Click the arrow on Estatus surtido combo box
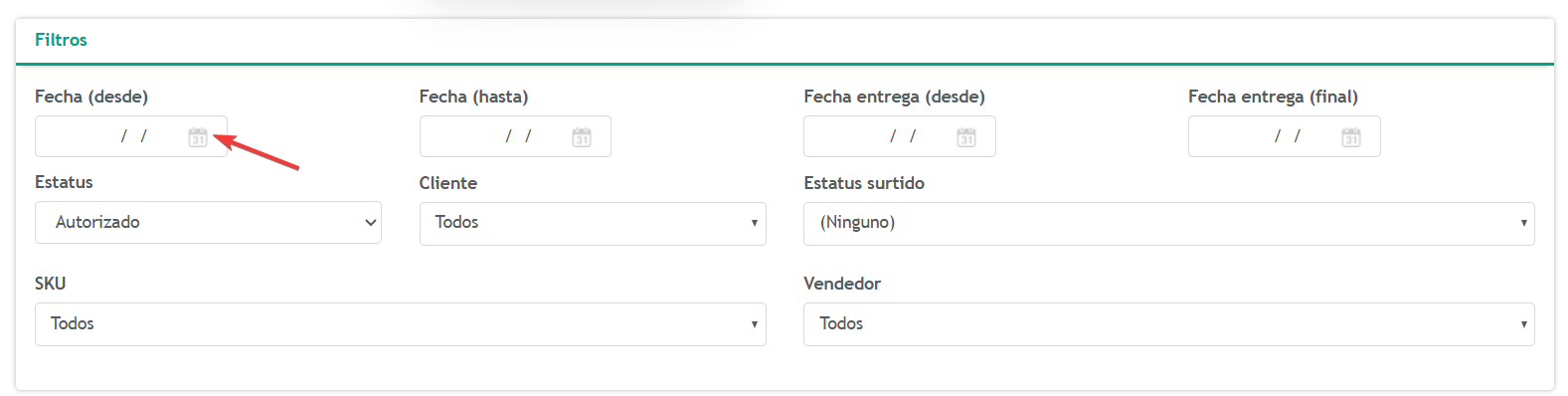1568x396 pixels. coord(1523,223)
